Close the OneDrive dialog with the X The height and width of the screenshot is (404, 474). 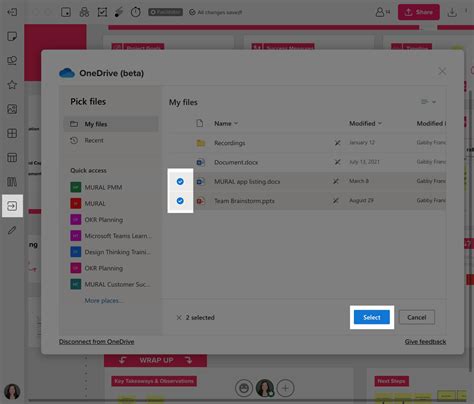tap(442, 71)
